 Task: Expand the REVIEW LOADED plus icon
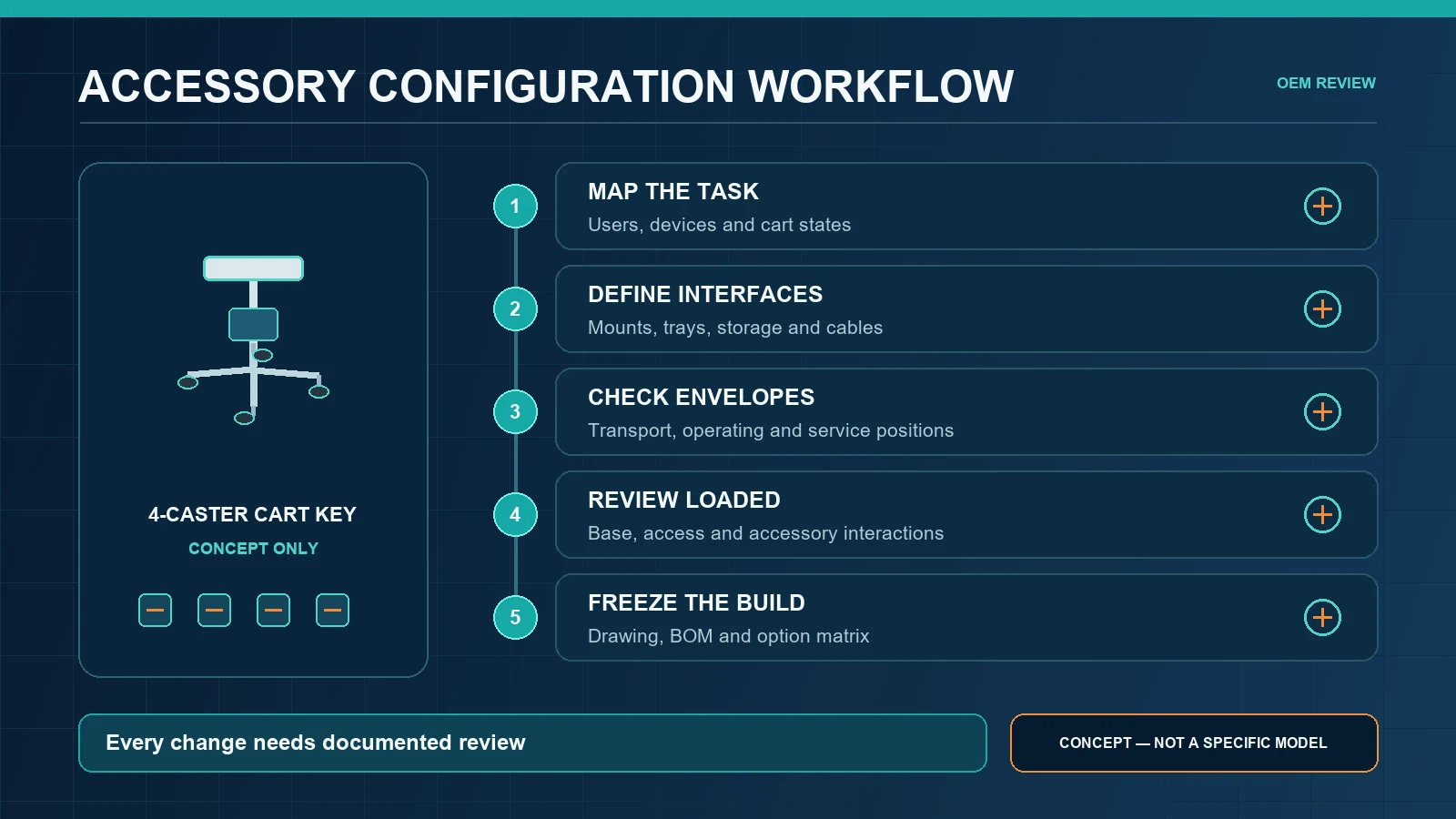(x=1322, y=515)
